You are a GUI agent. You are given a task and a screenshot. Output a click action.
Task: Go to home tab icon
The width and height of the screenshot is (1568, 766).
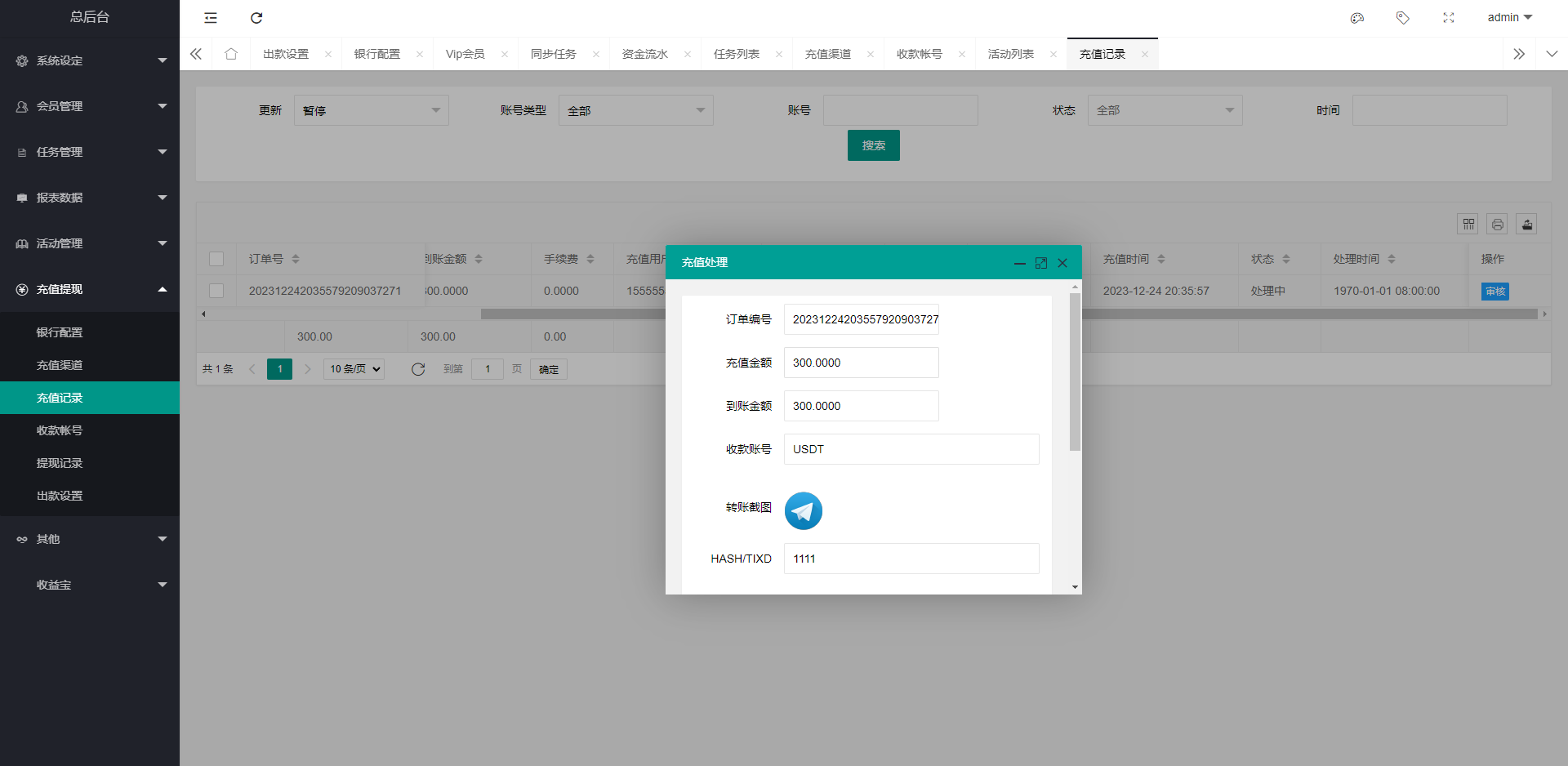[231, 54]
